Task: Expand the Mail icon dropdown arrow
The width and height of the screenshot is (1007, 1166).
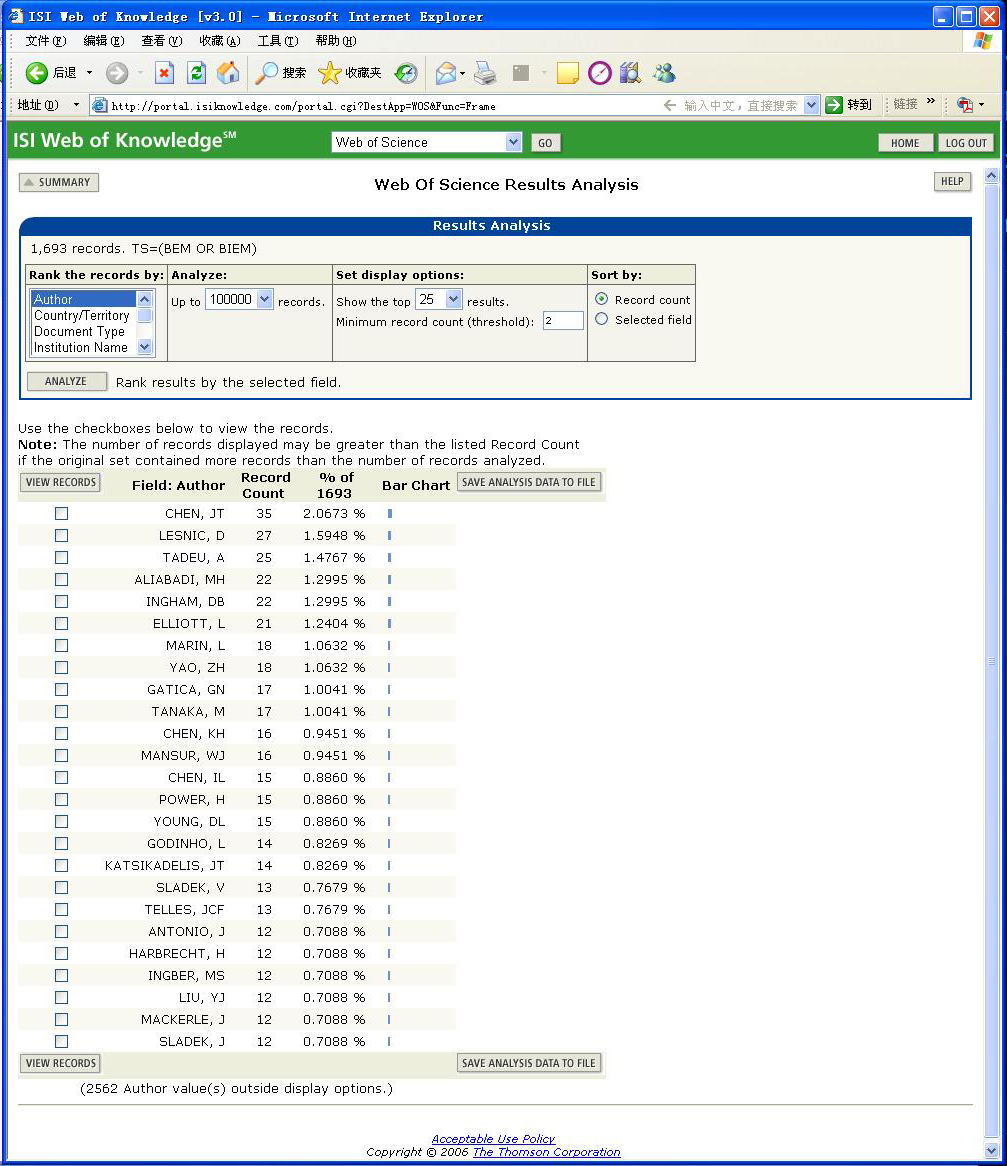Action: click(x=463, y=73)
